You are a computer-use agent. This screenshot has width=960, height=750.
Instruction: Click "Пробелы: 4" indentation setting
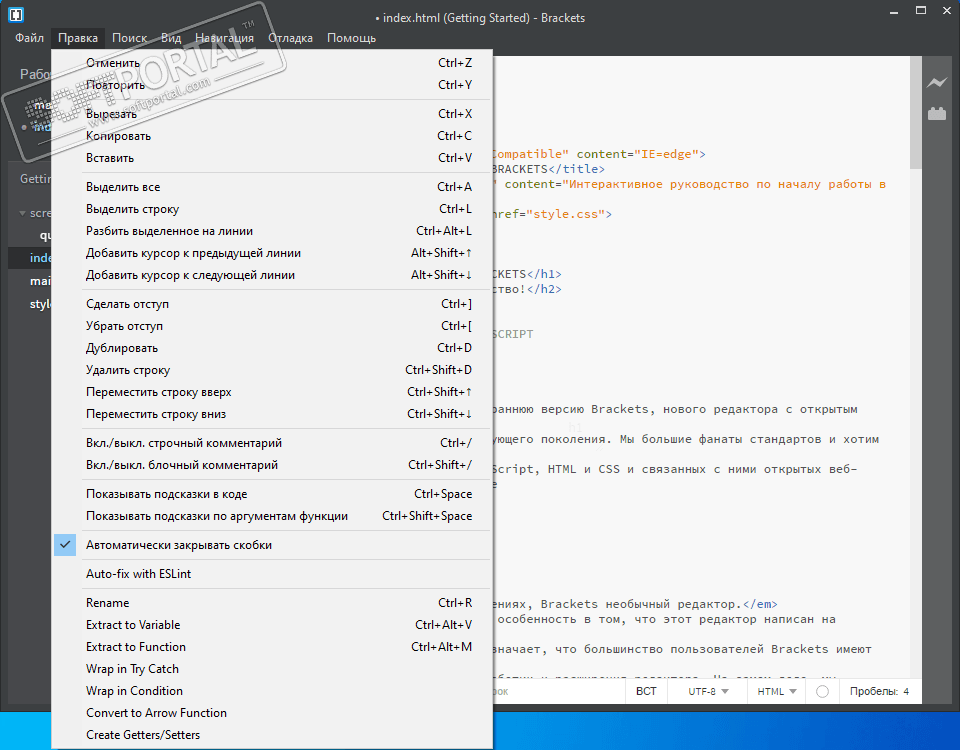[x=879, y=691]
